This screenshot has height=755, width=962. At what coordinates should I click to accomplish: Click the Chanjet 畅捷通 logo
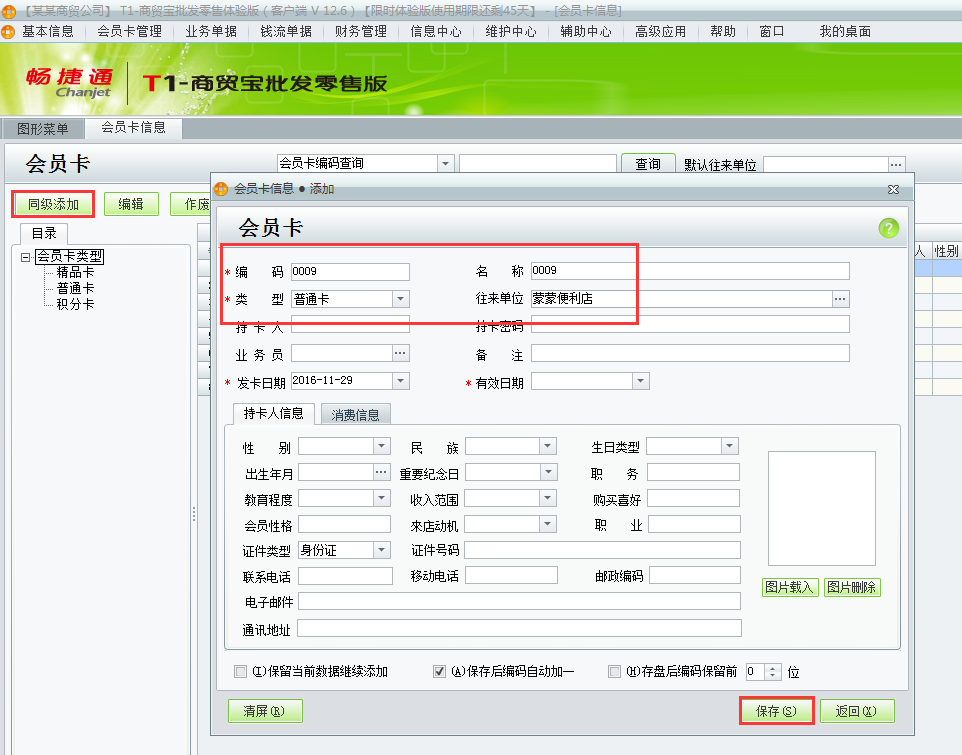(70, 79)
